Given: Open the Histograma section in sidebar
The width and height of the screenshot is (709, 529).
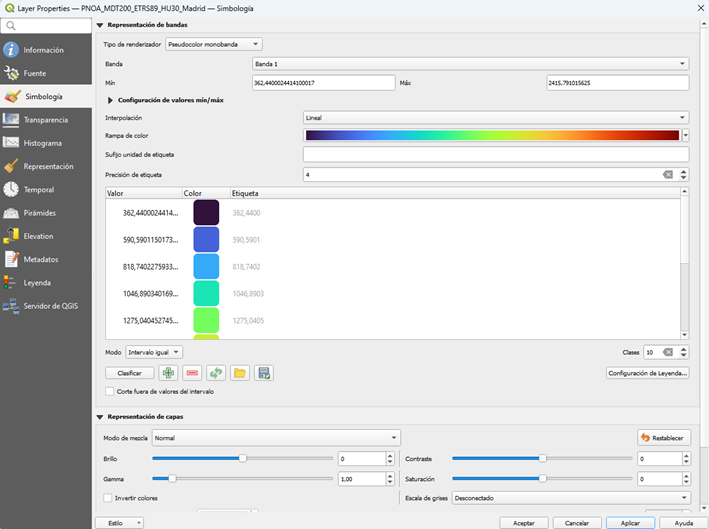Looking at the screenshot, I should pos(43,143).
